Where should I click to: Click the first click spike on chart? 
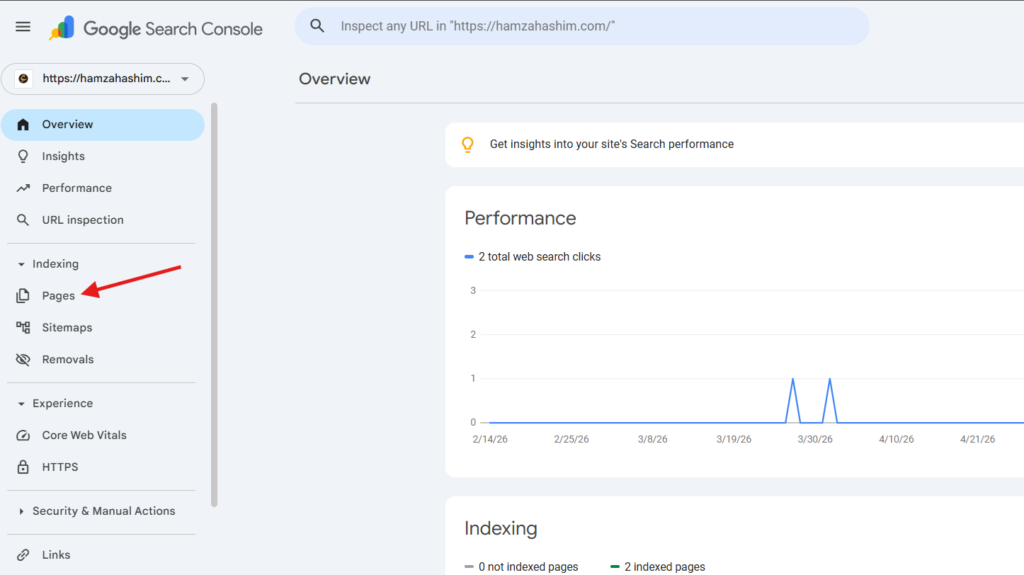[793, 400]
